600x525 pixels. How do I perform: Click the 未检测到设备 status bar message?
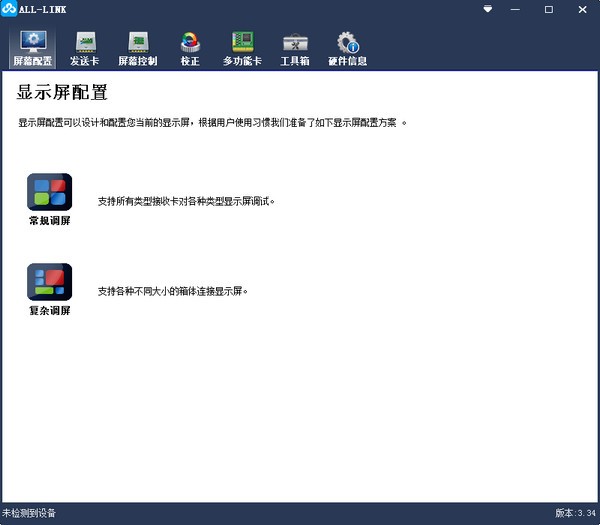(30, 513)
